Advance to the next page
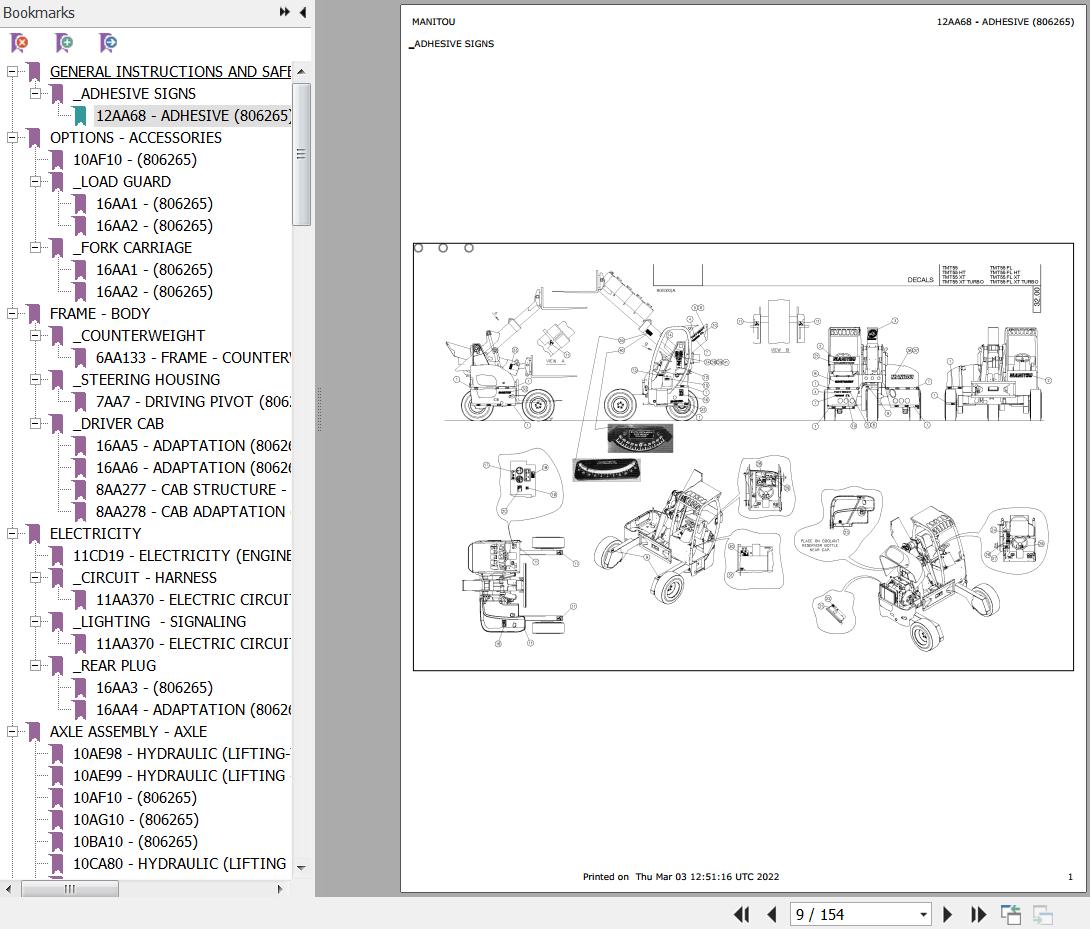 pyautogui.click(x=948, y=914)
